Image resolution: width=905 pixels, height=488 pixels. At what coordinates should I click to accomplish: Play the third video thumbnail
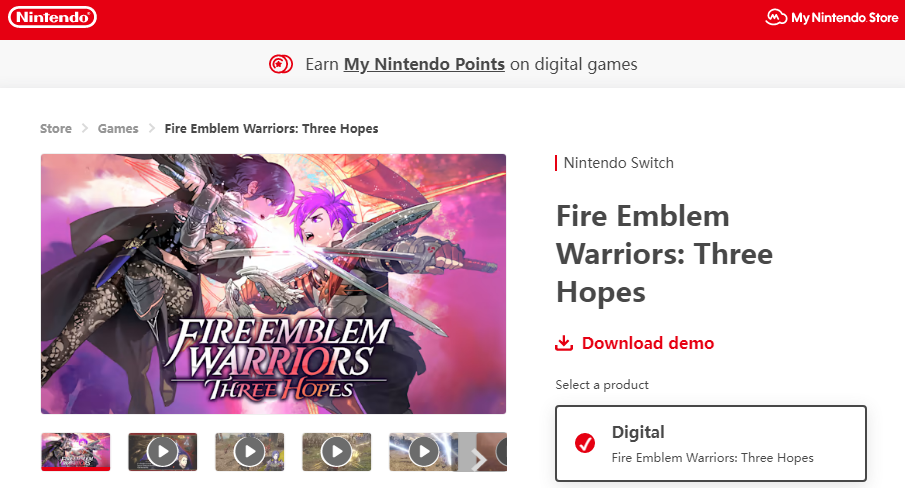[x=336, y=452]
